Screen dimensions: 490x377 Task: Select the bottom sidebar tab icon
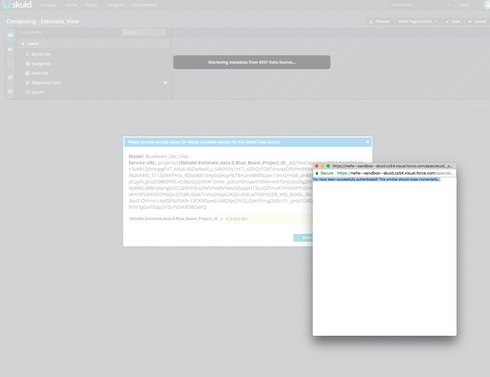[x=10, y=91]
